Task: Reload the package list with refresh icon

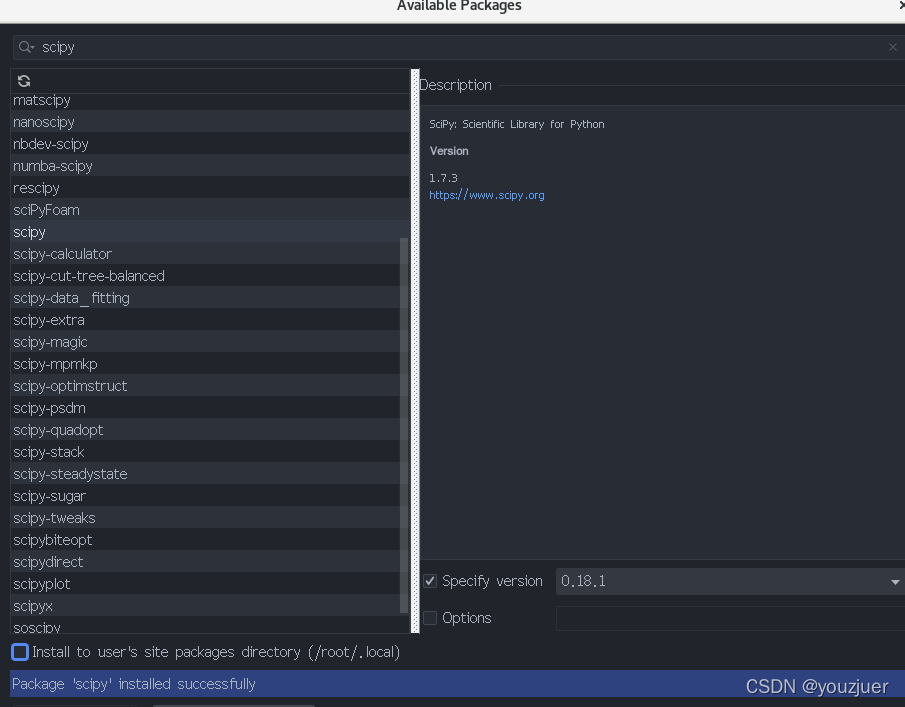Action: point(22,81)
